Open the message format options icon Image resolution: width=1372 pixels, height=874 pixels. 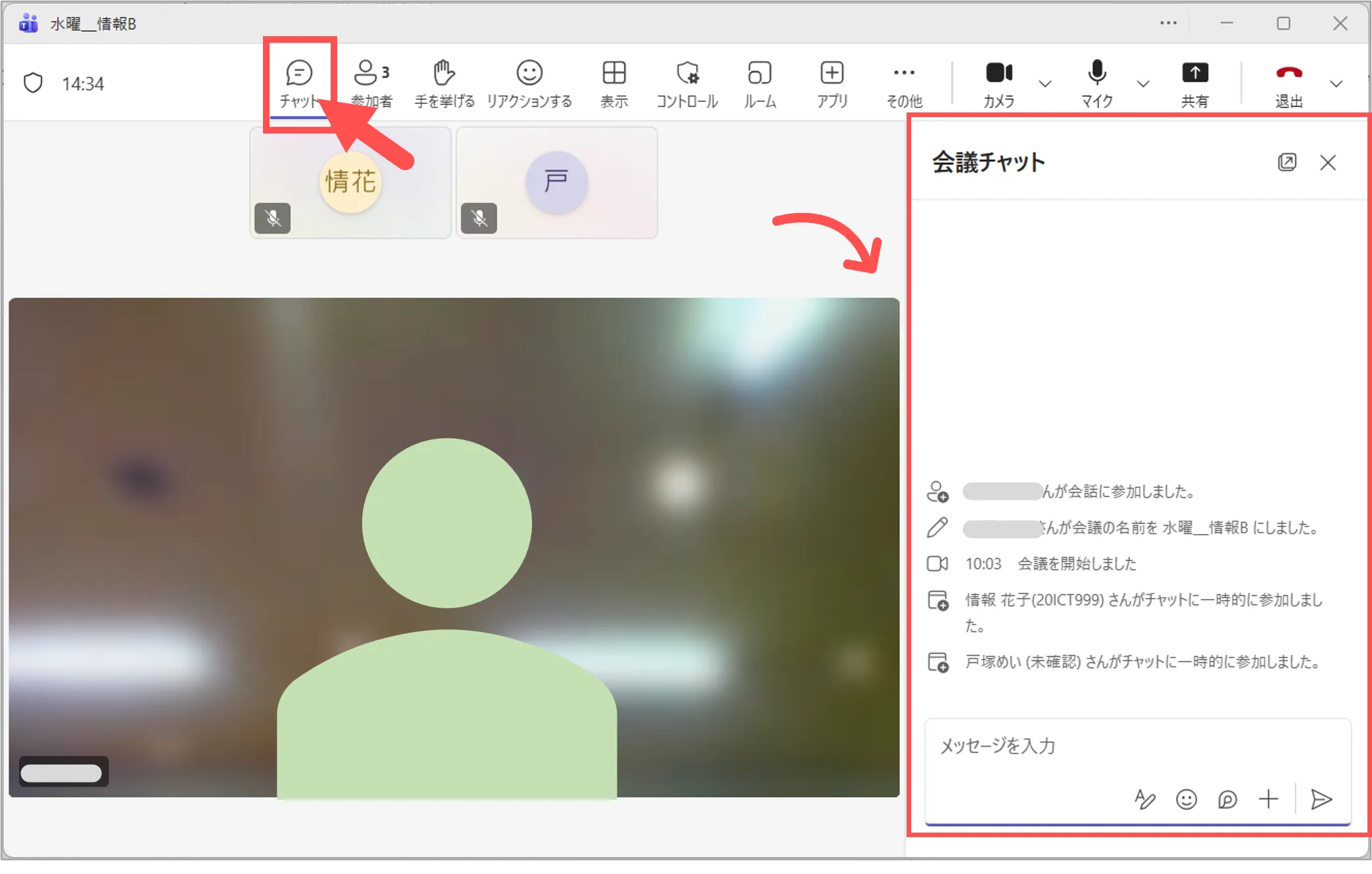tap(1145, 799)
